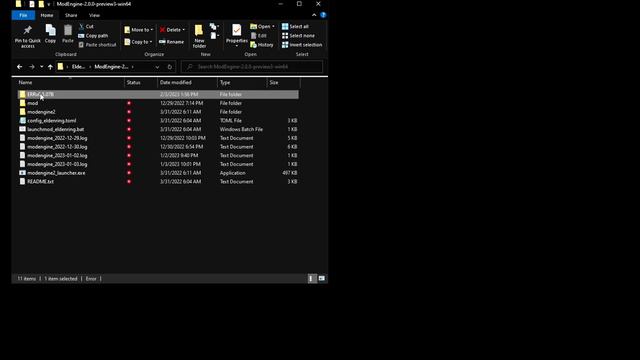Select the mod folder
Image resolution: width=640 pixels, height=360 pixels.
click(x=158, y=103)
